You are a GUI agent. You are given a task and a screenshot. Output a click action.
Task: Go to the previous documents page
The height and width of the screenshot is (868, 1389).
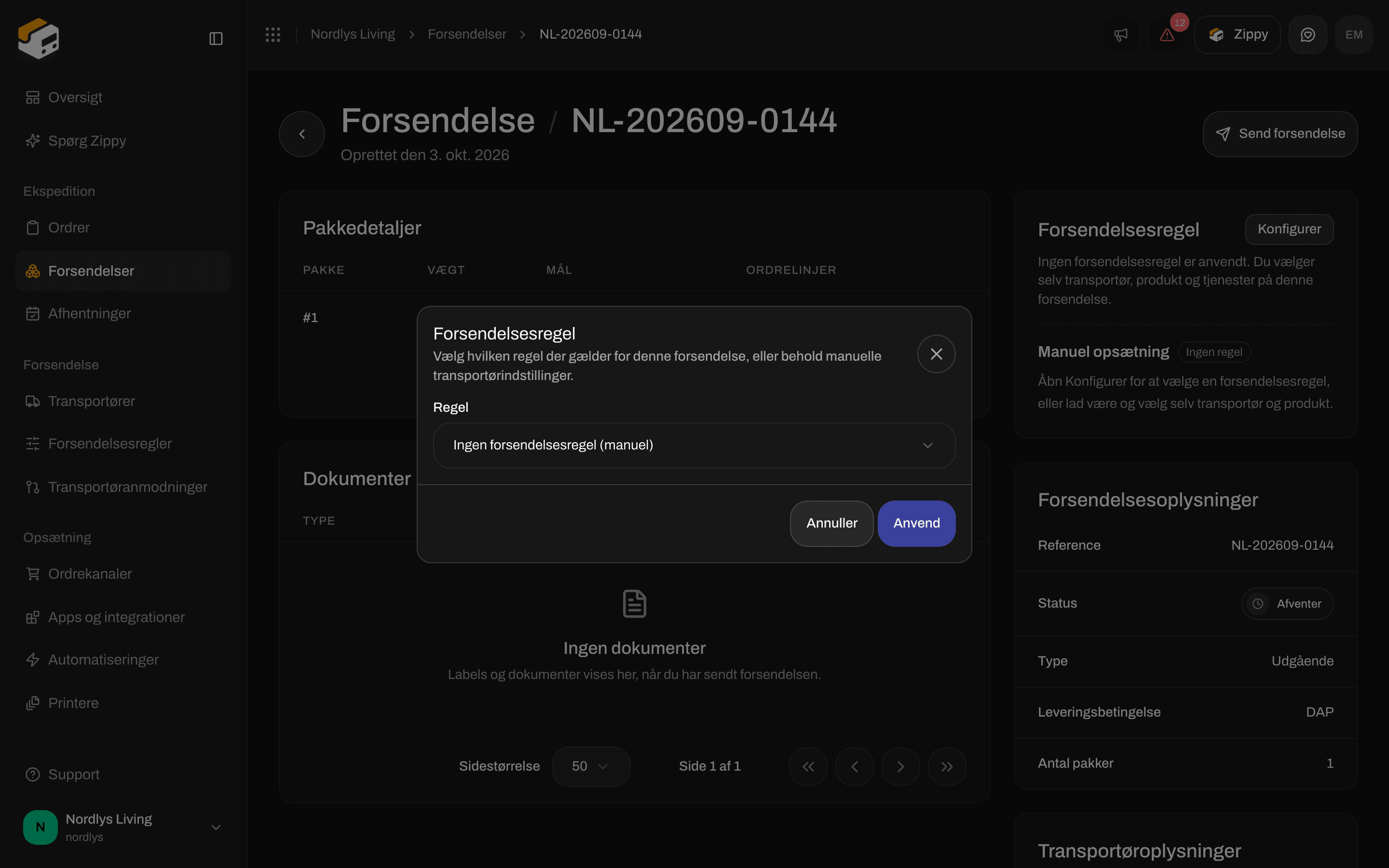coord(855,766)
